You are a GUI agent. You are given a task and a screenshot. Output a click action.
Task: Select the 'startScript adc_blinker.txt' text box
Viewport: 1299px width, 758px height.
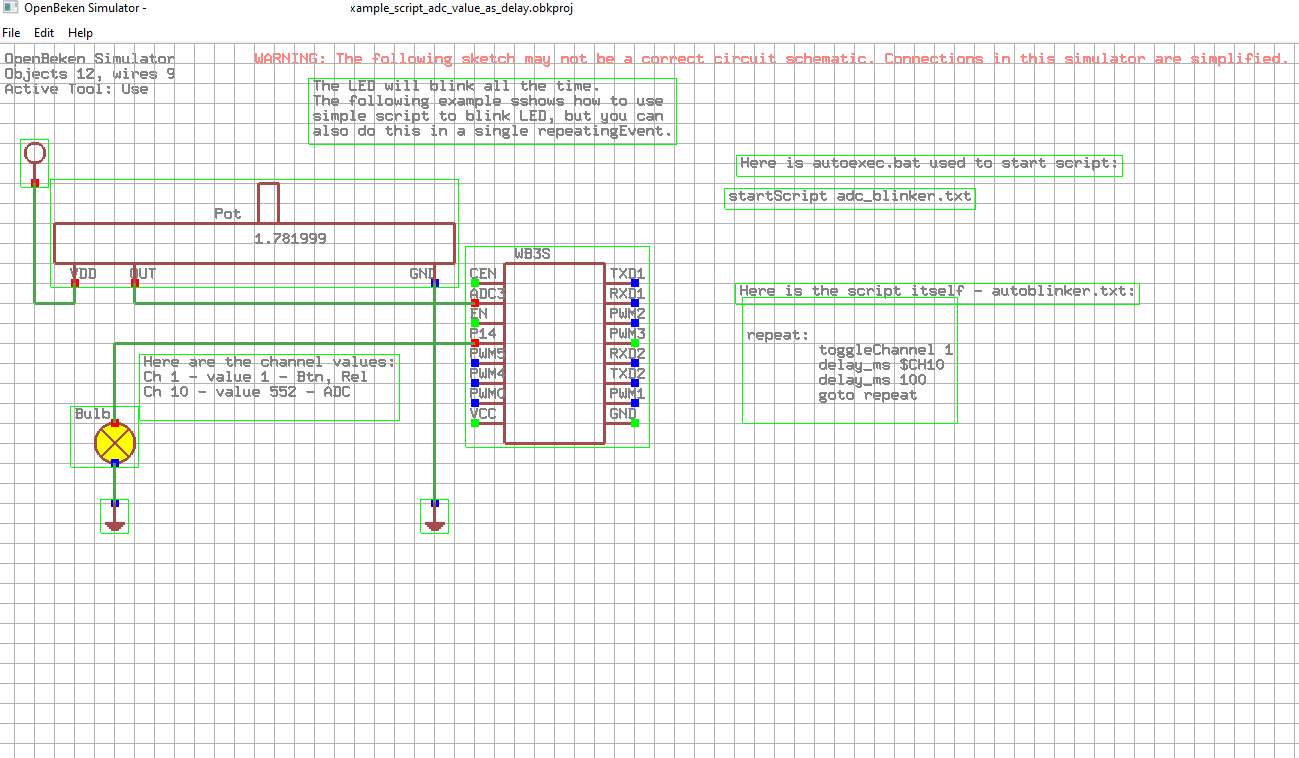coord(849,197)
